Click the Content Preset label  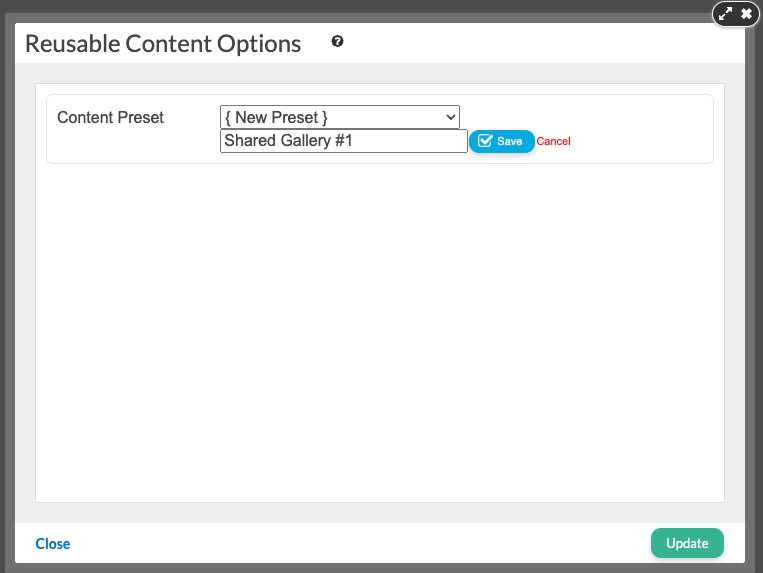110,117
